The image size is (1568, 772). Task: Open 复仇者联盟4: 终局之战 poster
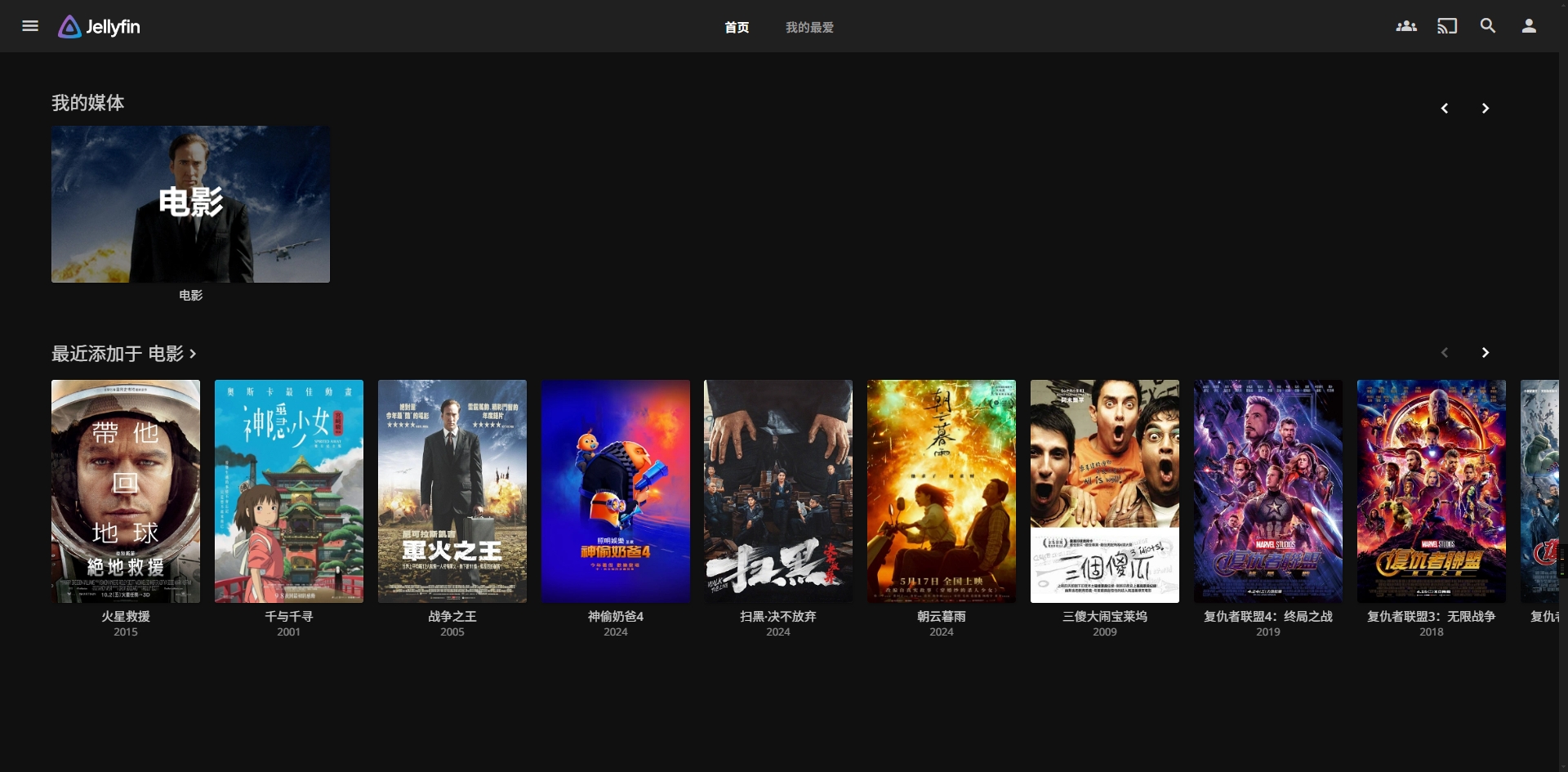pos(1267,491)
